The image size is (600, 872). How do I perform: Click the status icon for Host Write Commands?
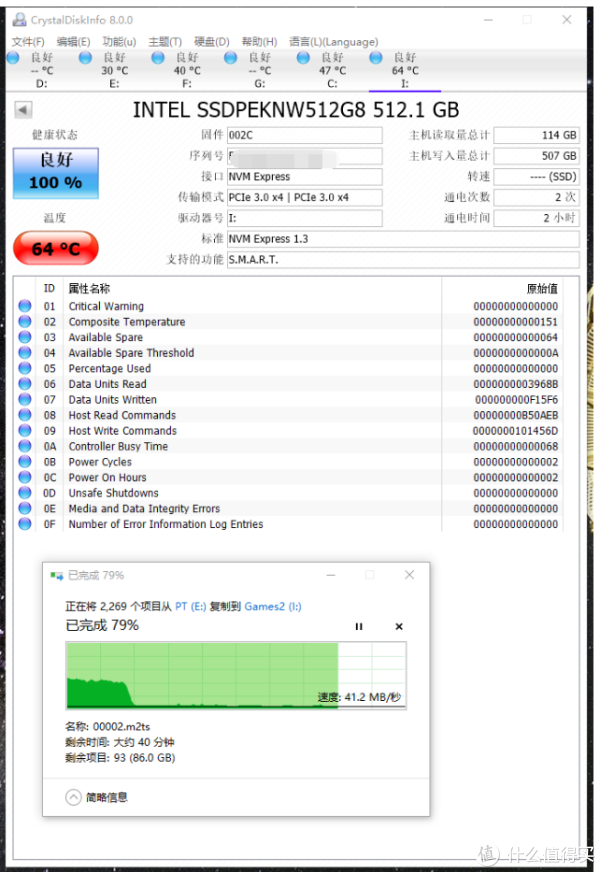(x=25, y=430)
